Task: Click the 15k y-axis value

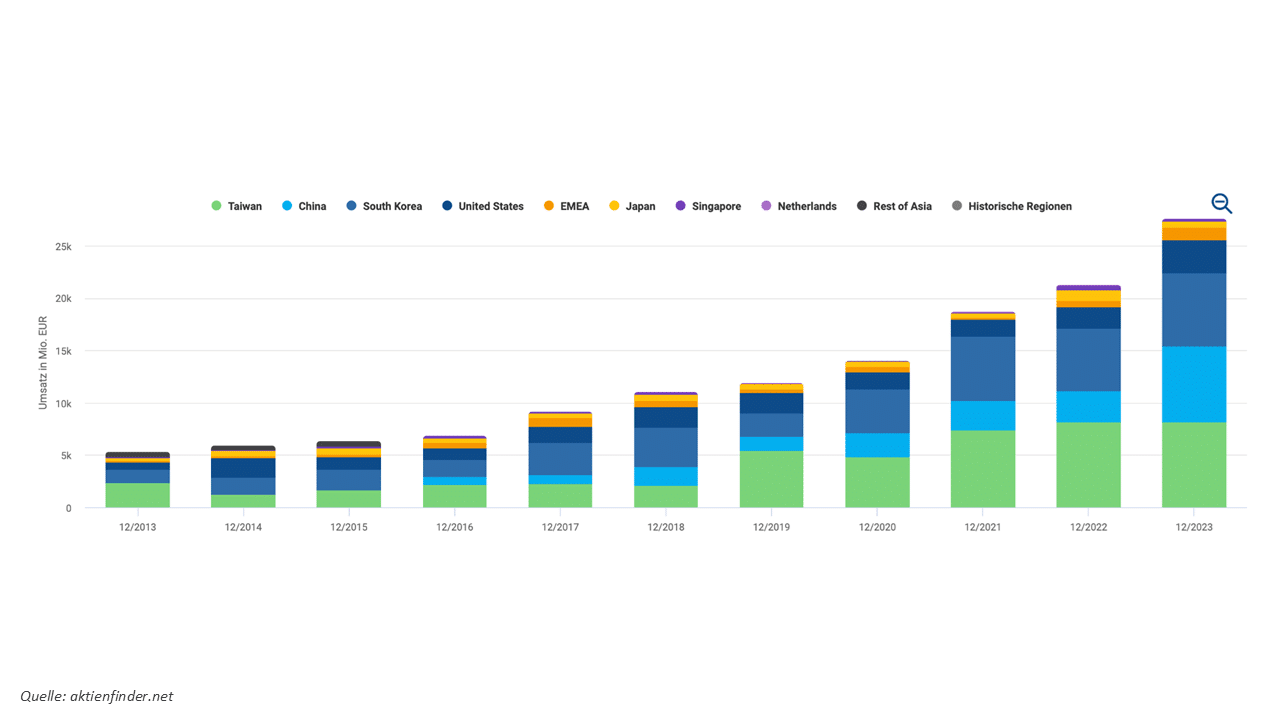Action: (x=63, y=351)
